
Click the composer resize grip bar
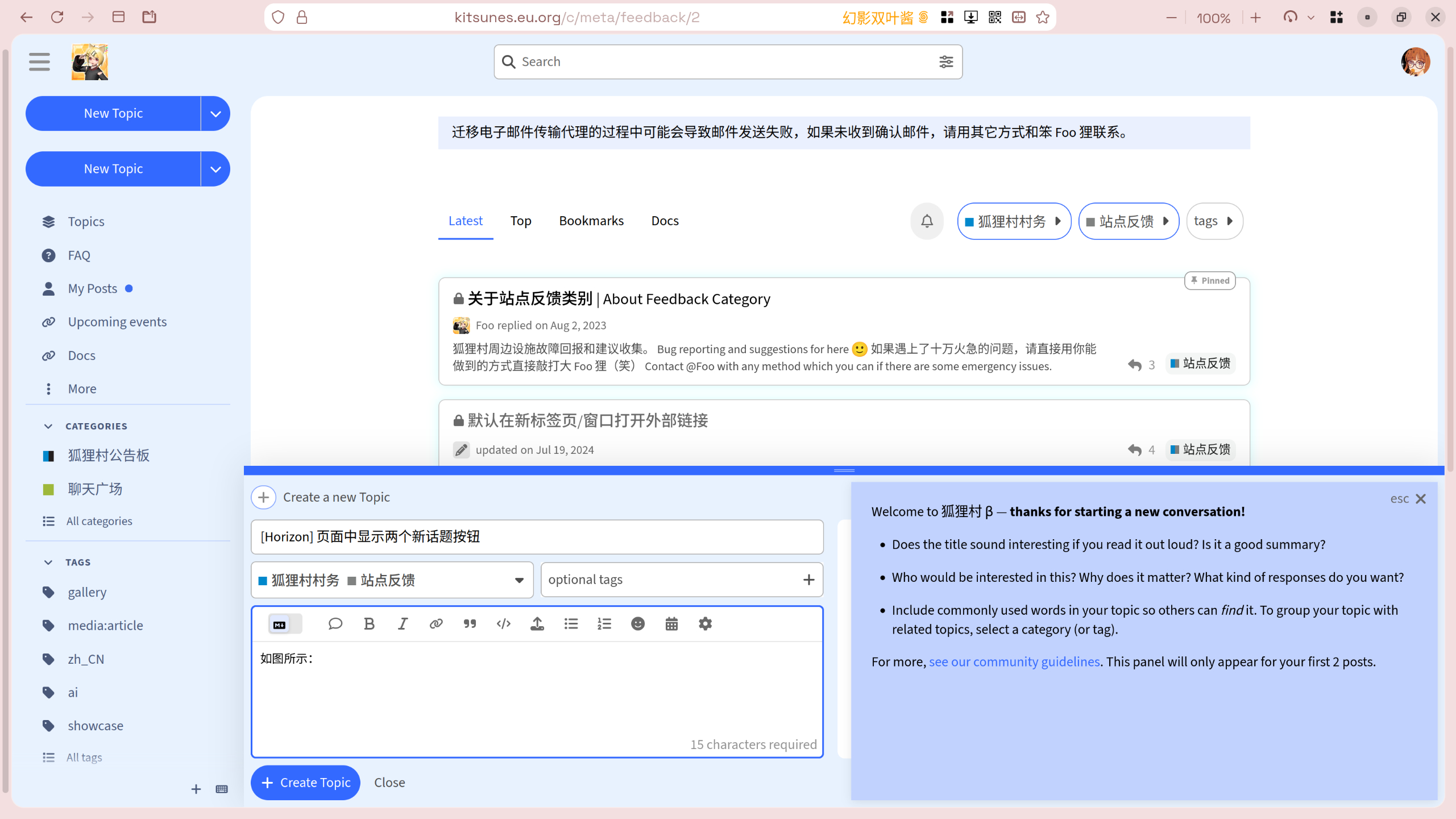844,470
